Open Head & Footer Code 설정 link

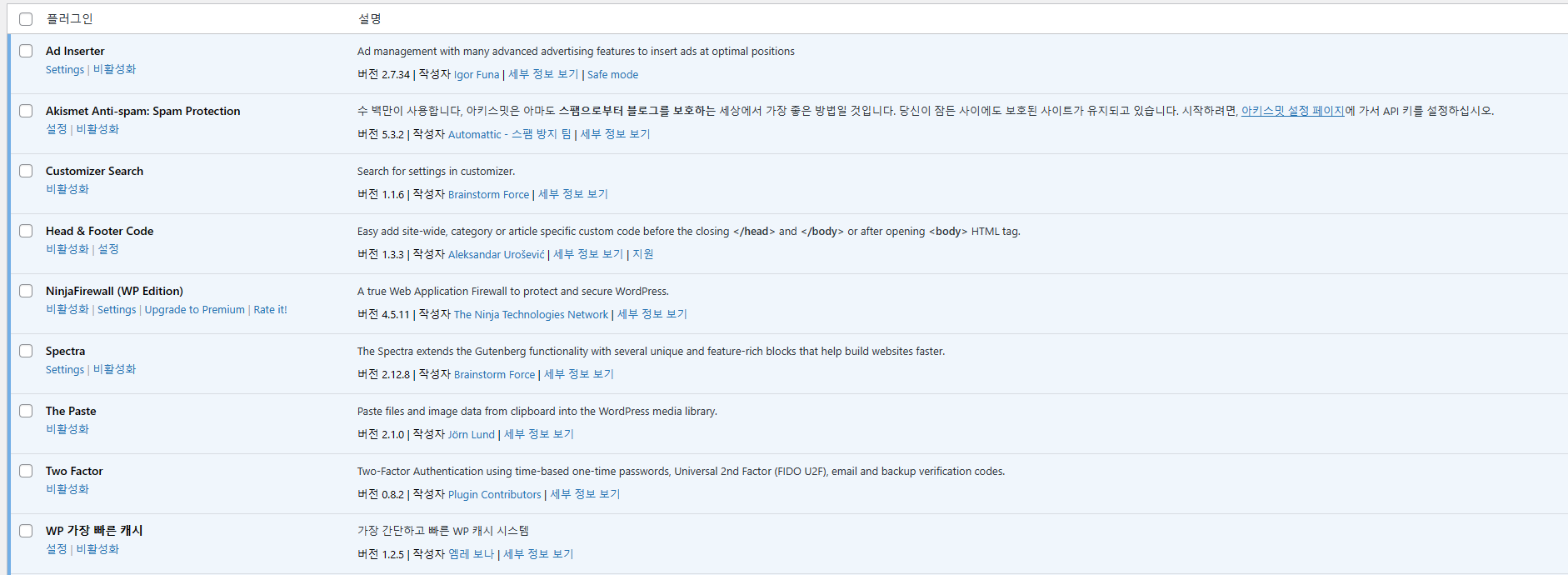click(x=108, y=250)
